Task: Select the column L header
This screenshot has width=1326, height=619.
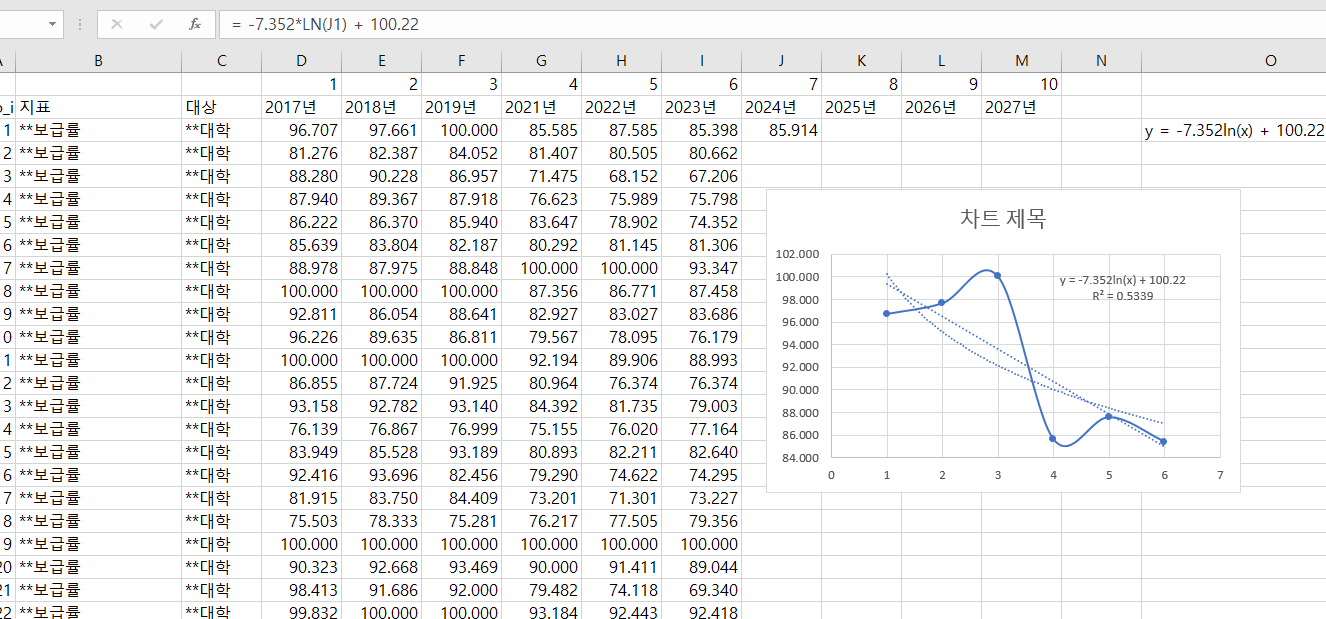Action: 941,61
